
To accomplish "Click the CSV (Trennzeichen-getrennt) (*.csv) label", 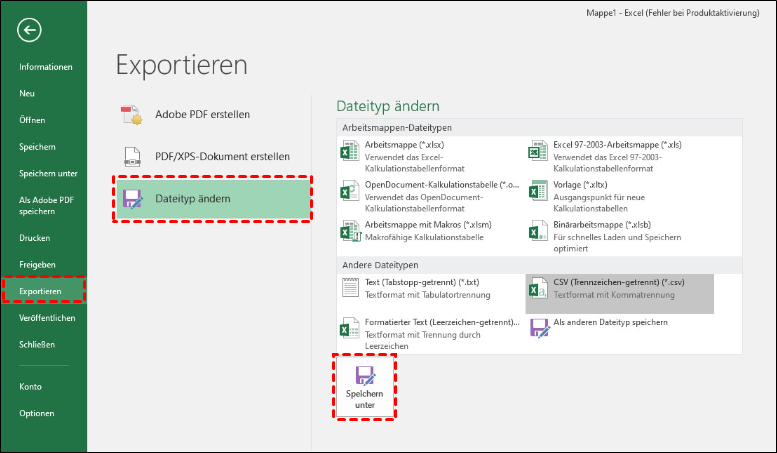I will pyautogui.click(x=619, y=283).
